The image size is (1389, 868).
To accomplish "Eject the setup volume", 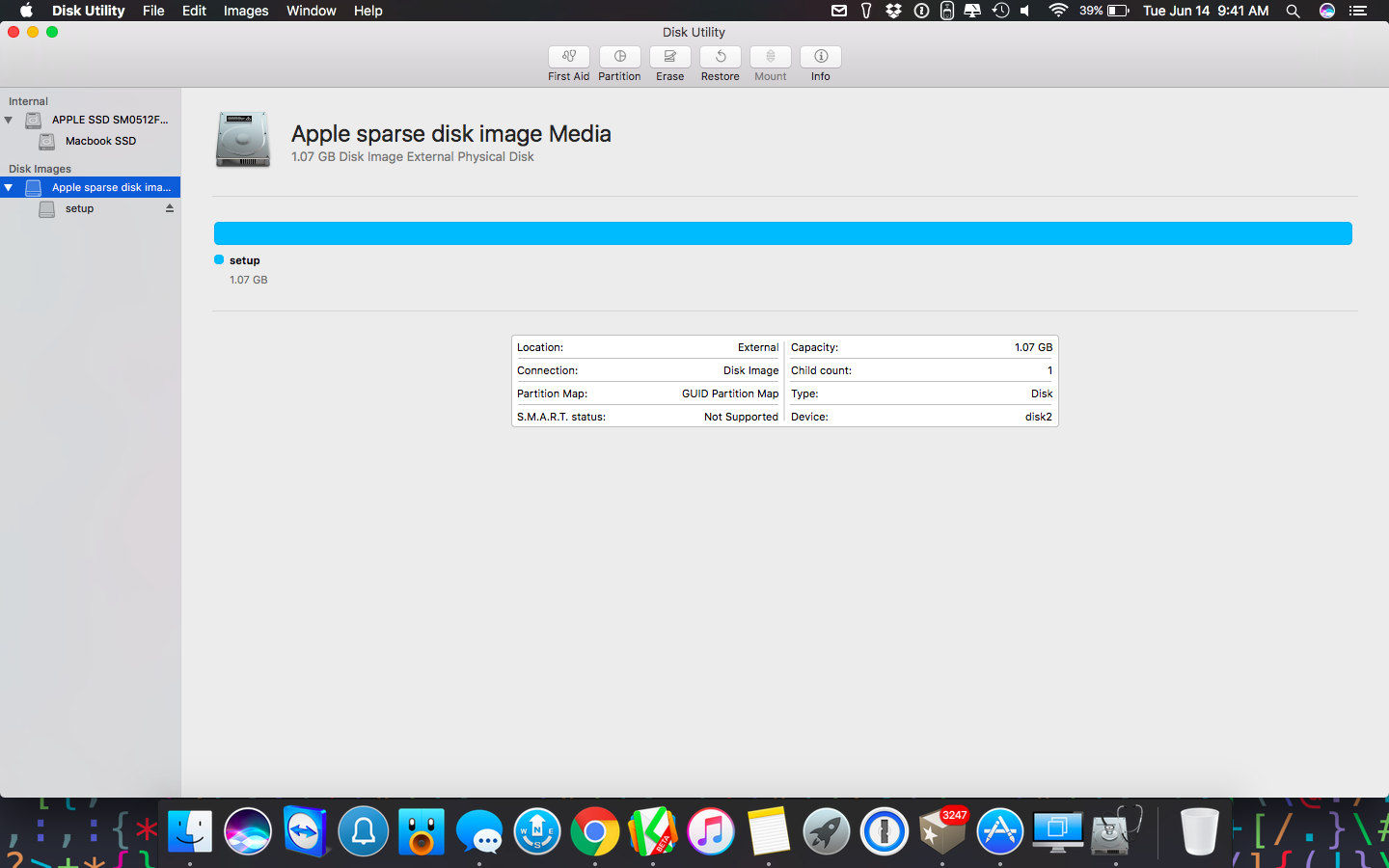I will click(170, 208).
